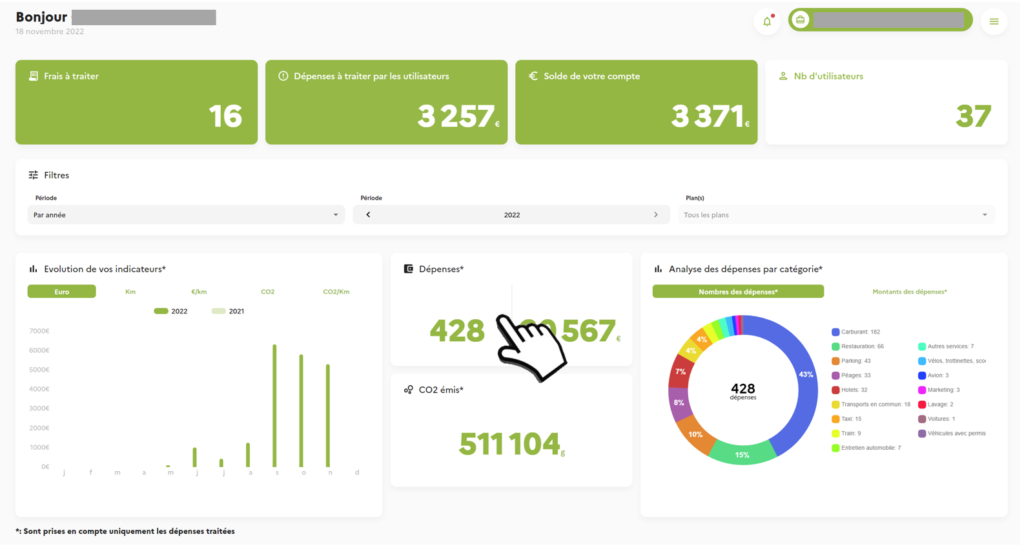Switch to the Km indicator tab

tap(130, 292)
